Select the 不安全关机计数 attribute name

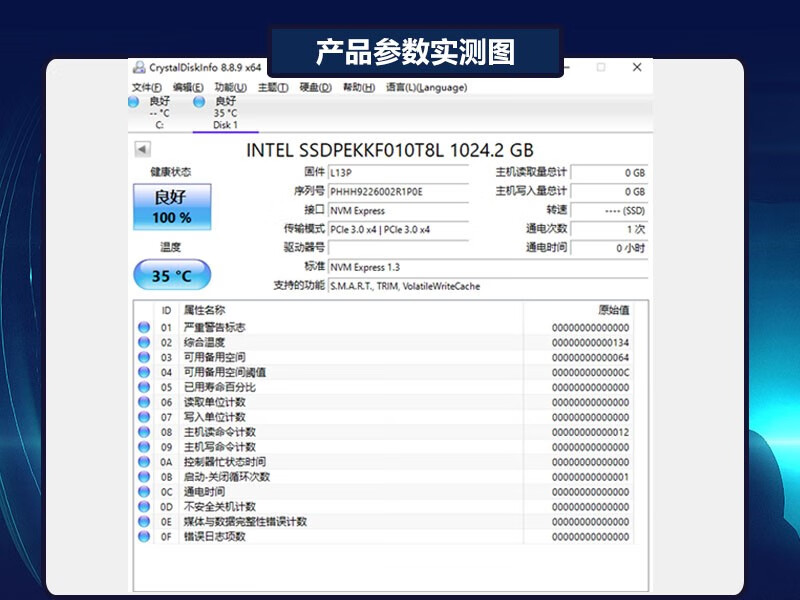[220, 507]
